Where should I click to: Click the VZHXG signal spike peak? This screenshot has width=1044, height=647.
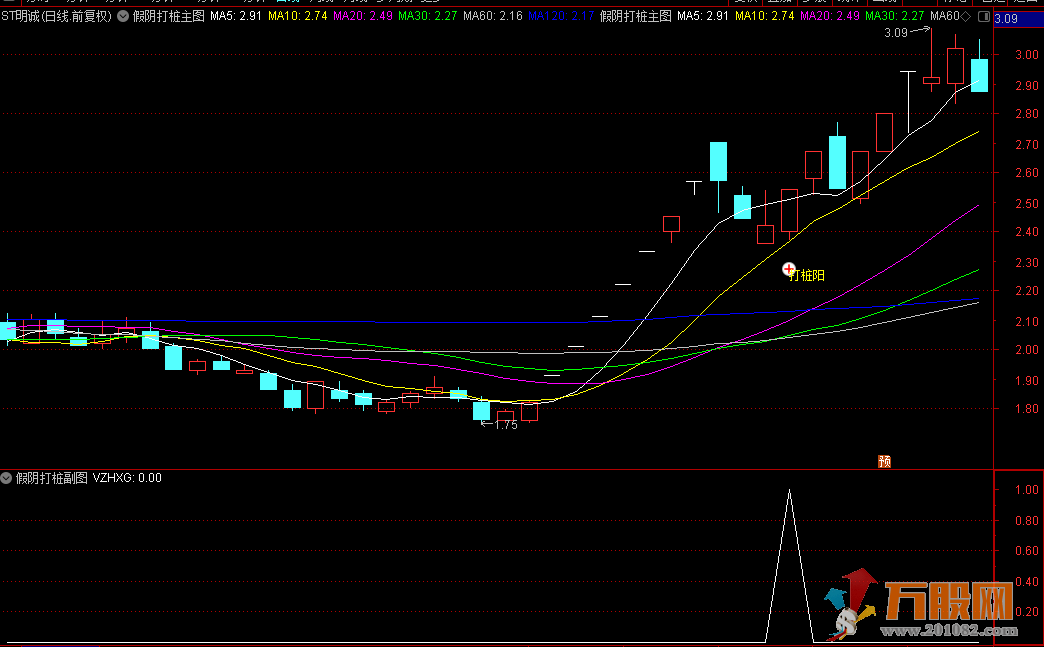tap(790, 491)
